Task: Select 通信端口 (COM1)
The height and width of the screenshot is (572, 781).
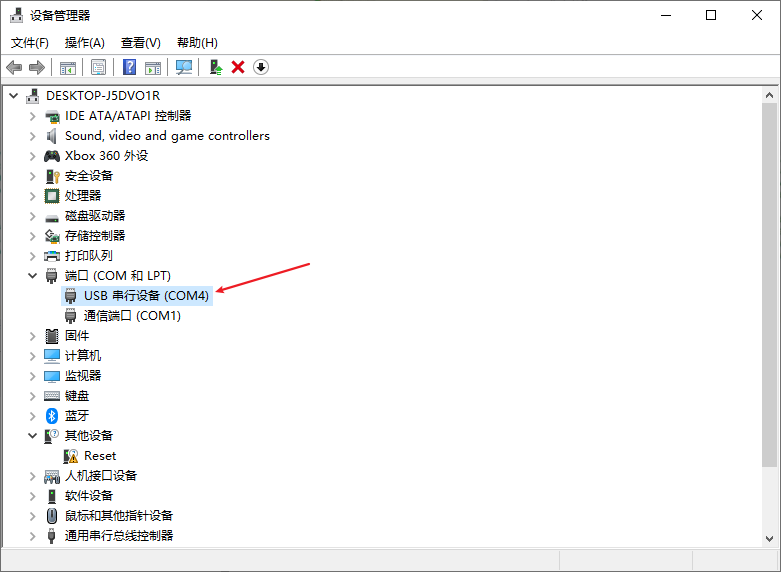Action: click(x=132, y=316)
